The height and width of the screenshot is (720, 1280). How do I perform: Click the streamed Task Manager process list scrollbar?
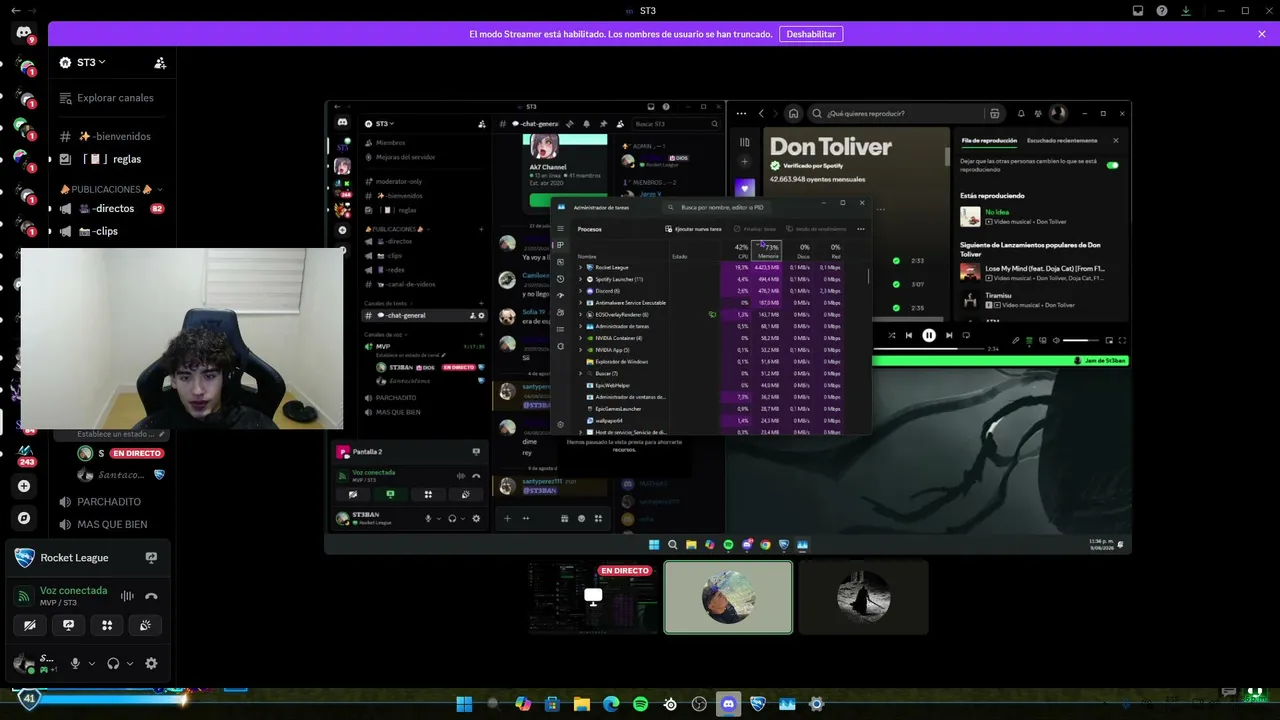pyautogui.click(x=867, y=276)
